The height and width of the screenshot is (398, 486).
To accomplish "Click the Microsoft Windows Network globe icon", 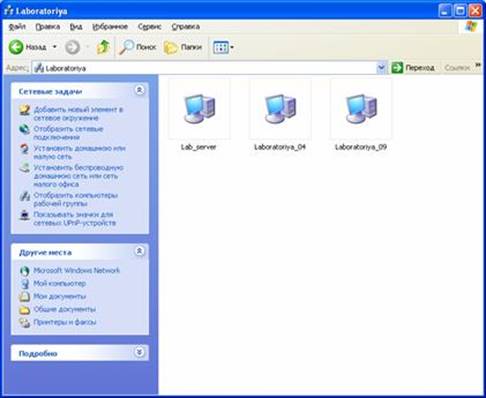I will [x=25, y=271].
